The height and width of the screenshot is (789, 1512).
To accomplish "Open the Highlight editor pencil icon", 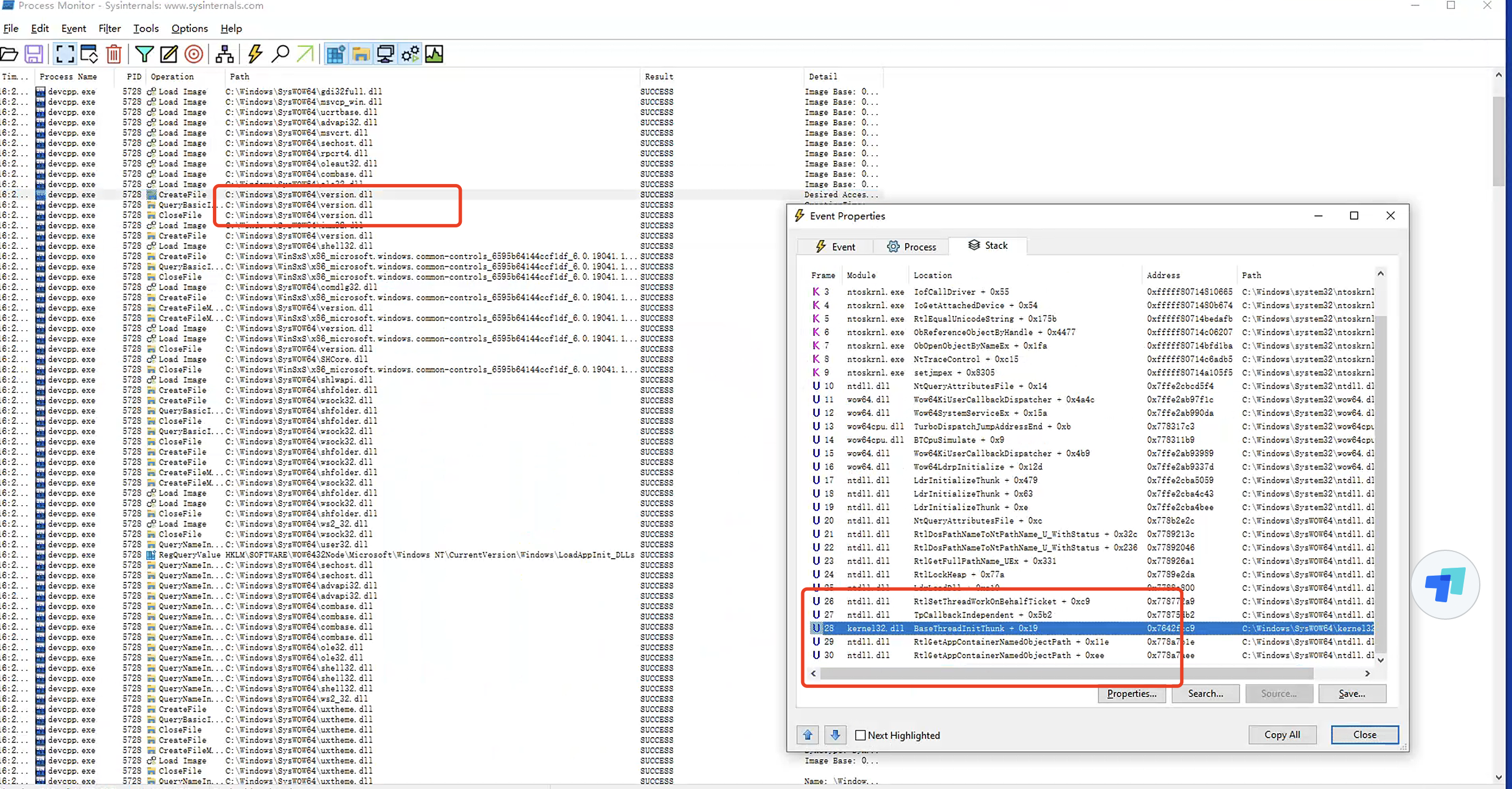I will pos(169,54).
